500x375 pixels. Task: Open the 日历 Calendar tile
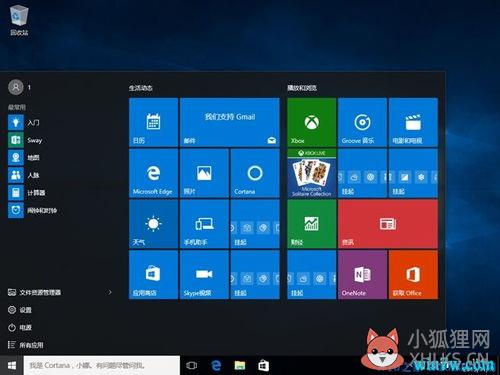pos(153,122)
